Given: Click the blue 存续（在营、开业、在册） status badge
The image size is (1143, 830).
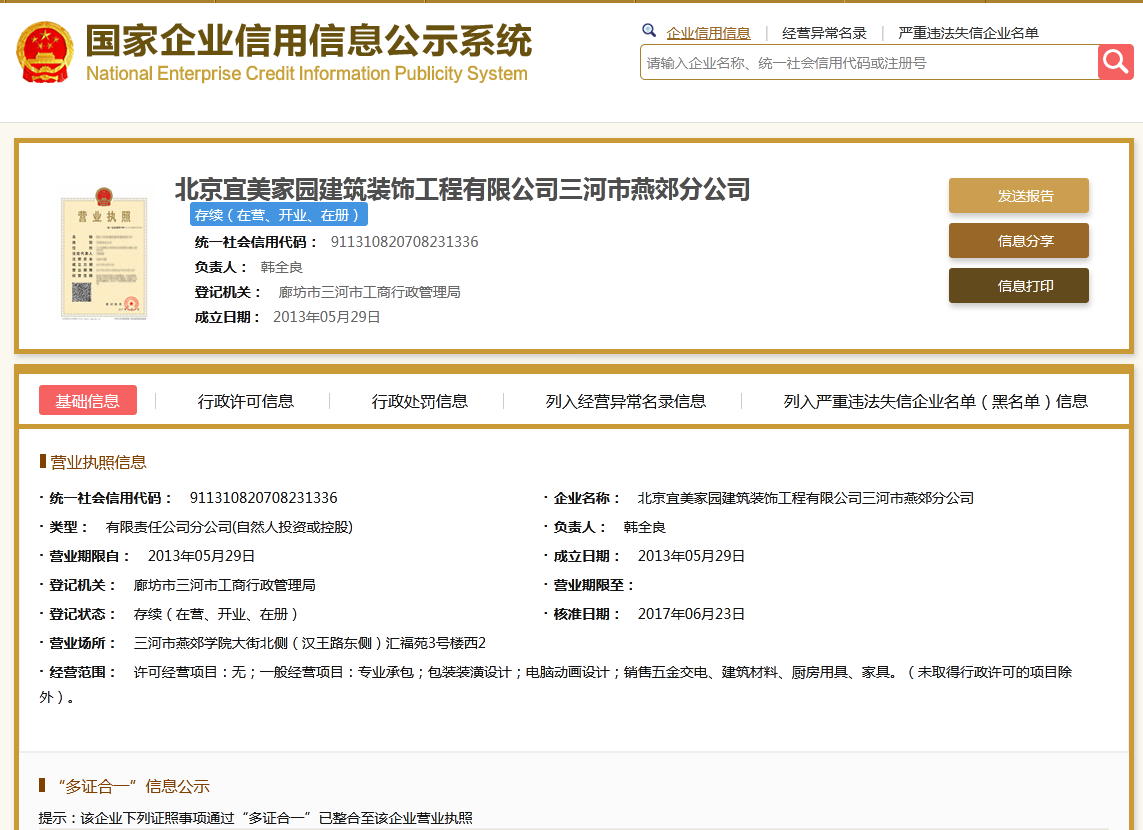Looking at the screenshot, I should (x=278, y=215).
